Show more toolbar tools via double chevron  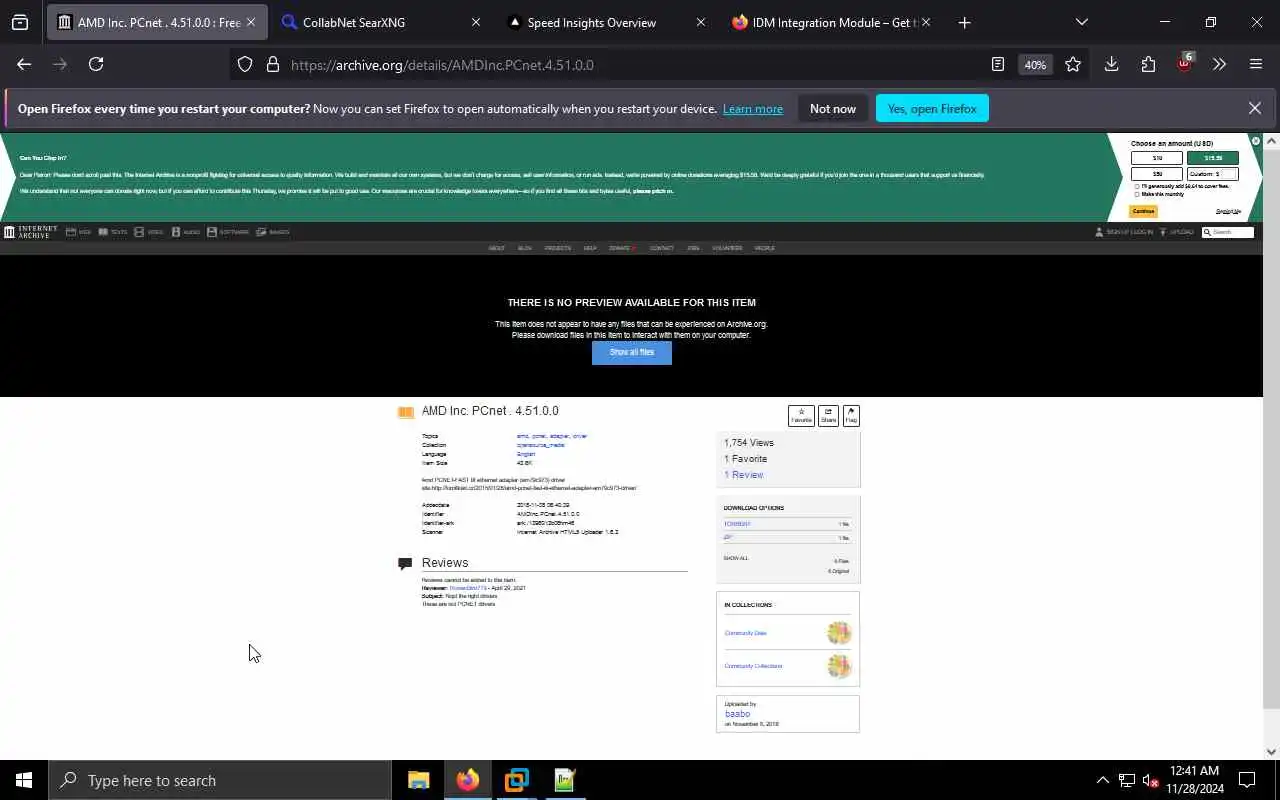click(1219, 64)
